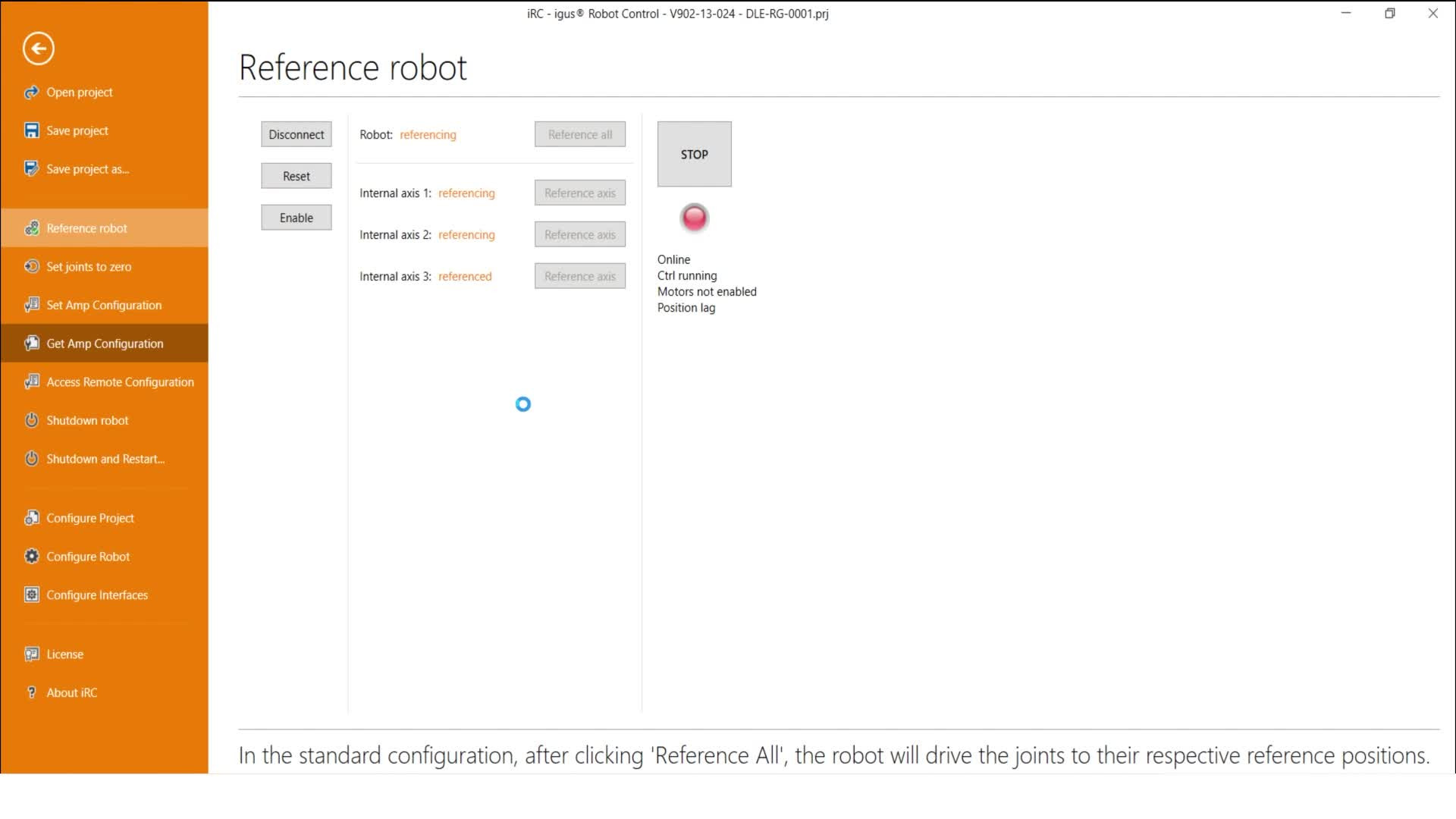Click the Online status line

pos(673,259)
